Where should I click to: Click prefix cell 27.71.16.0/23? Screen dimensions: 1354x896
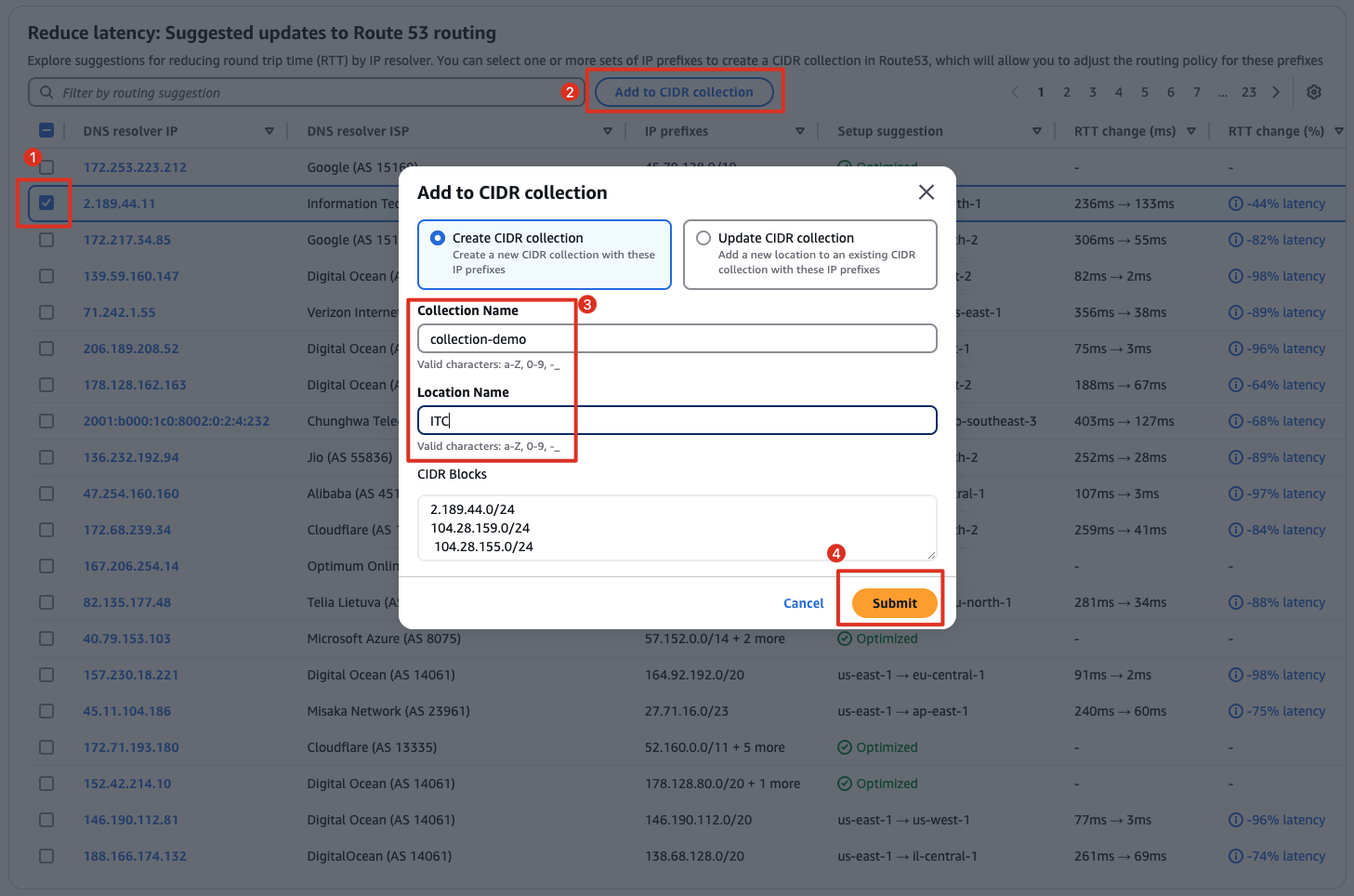687,711
